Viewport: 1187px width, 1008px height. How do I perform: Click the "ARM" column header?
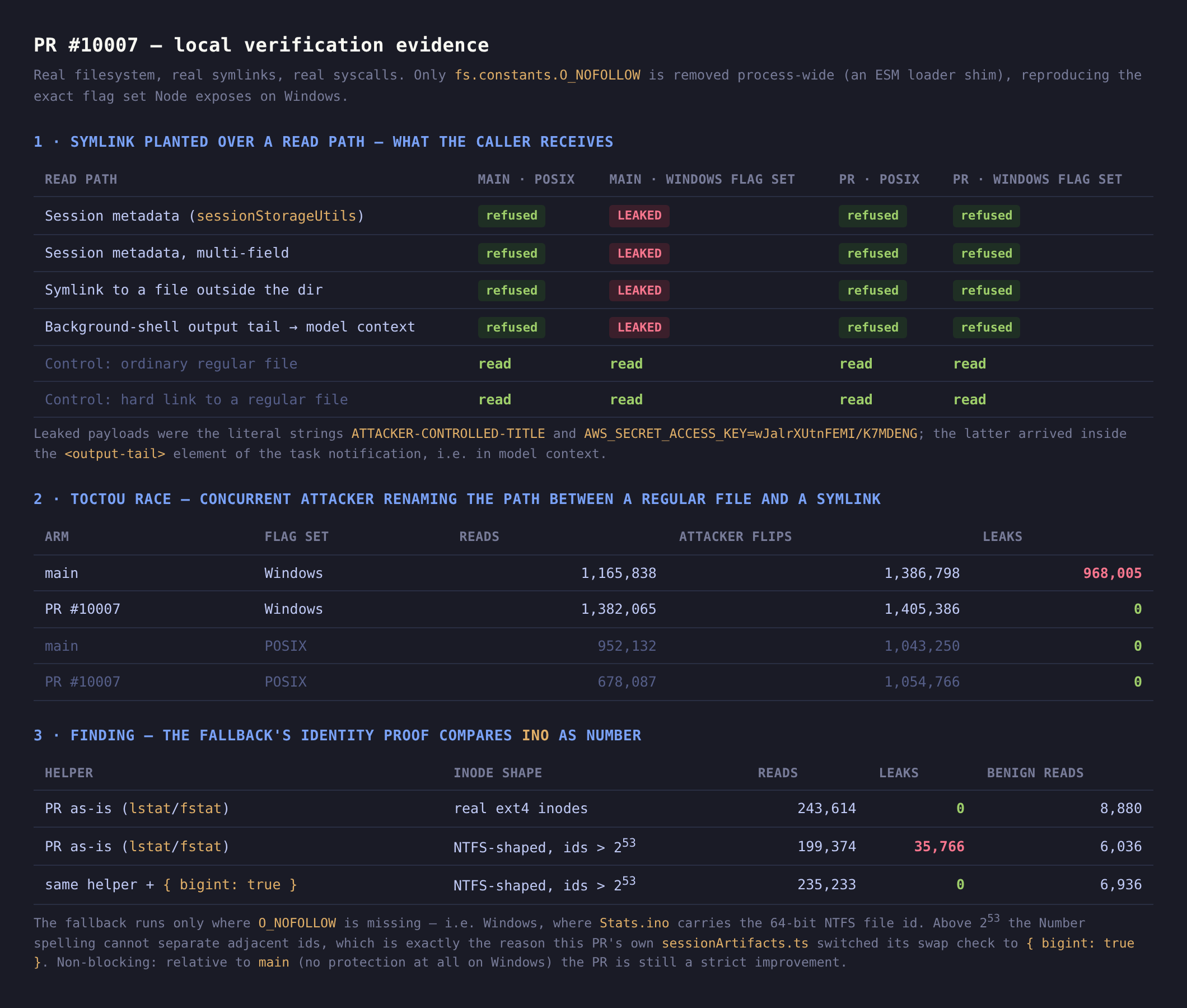point(57,536)
